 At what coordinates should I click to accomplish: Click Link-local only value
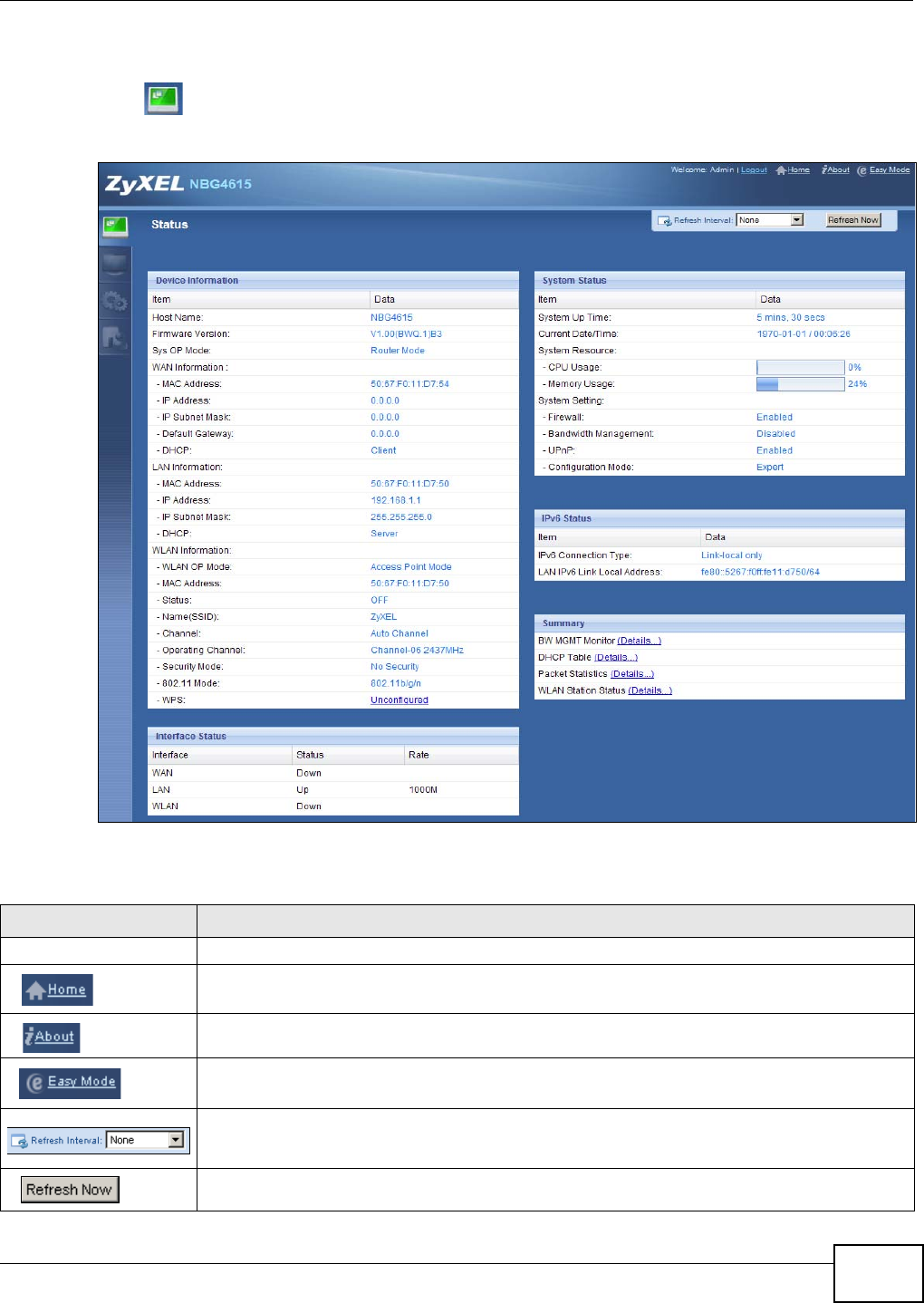pos(732,555)
